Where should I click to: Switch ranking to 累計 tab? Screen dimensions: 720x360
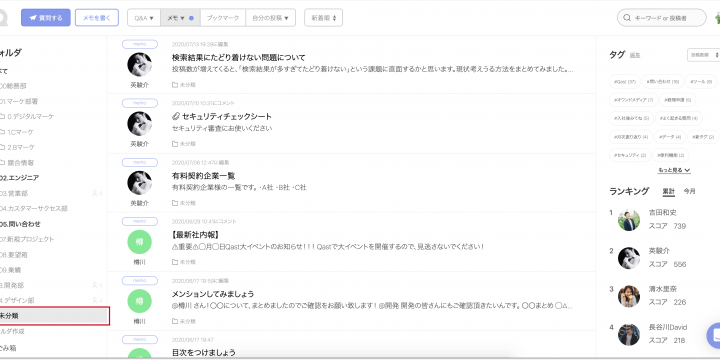[x=669, y=191]
